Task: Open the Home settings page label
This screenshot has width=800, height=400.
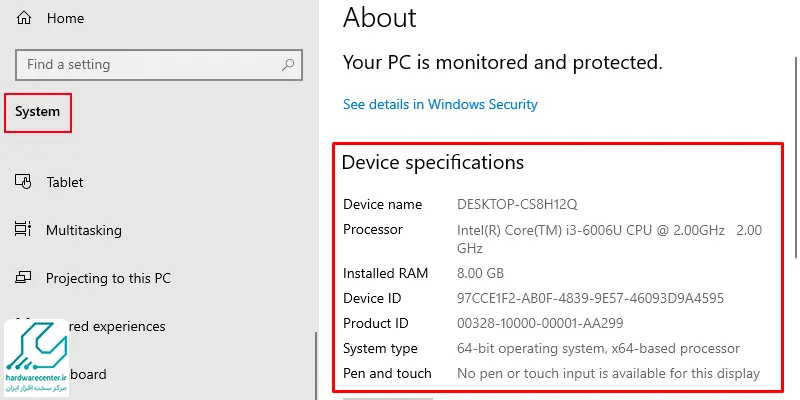Action: [65, 18]
